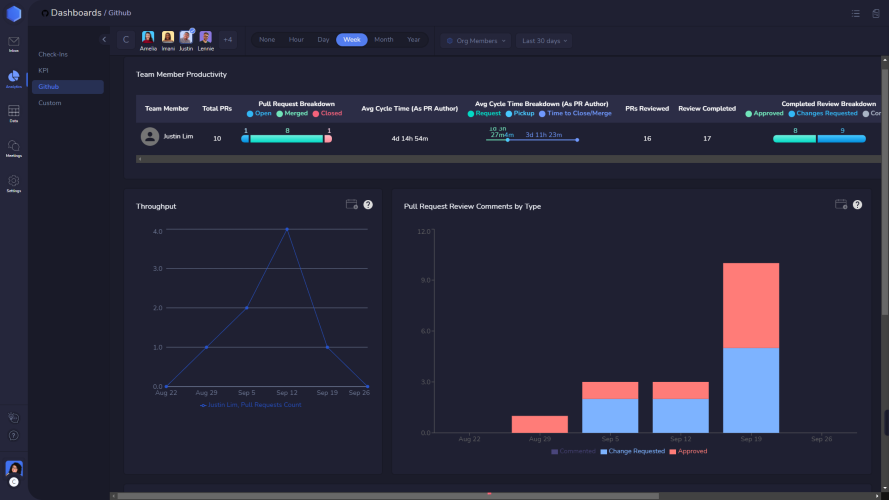Click the productivity table horizontal scrollbar
The width and height of the screenshot is (889, 500).
coord(509,159)
